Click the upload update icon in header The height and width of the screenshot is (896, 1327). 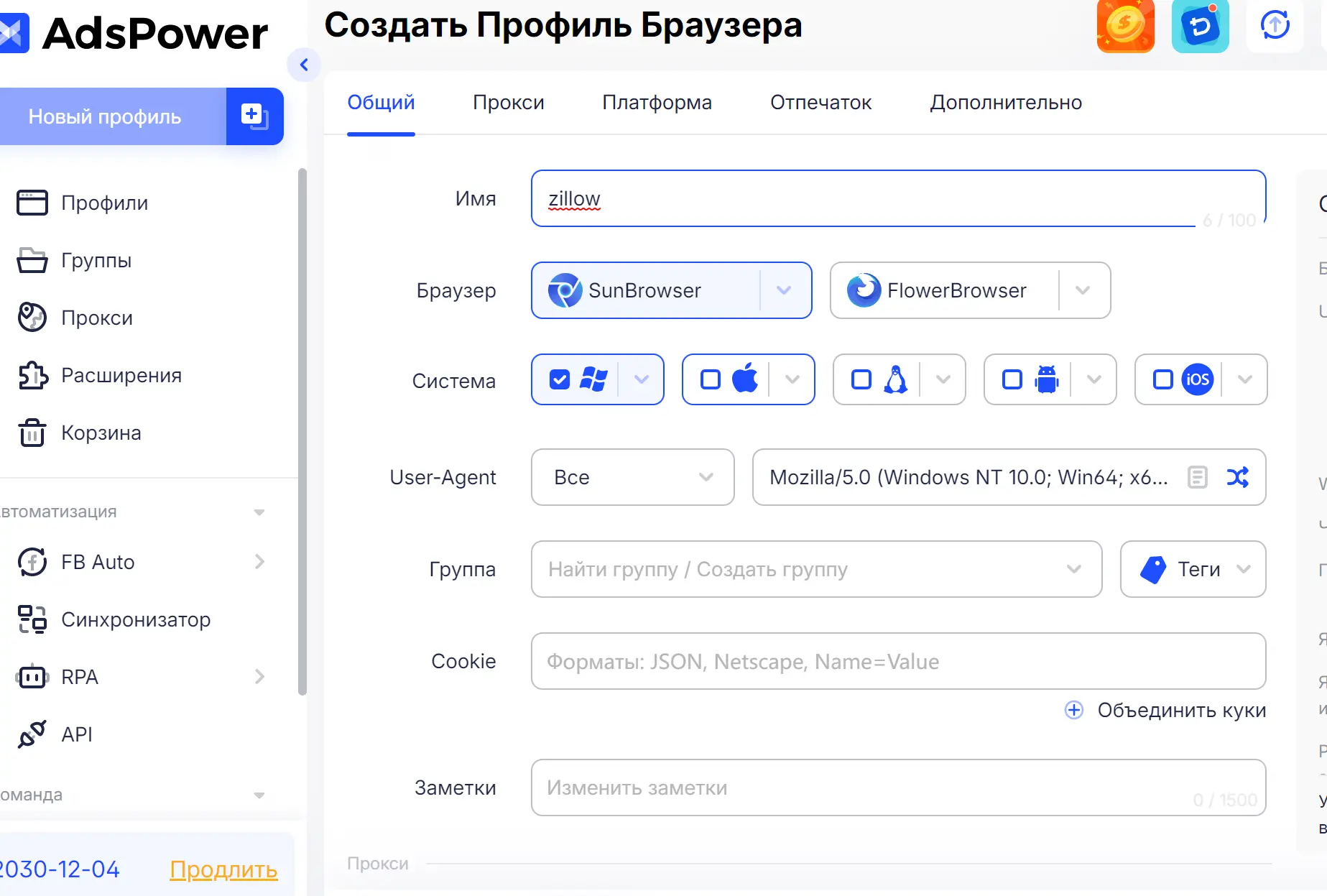[x=1275, y=25]
